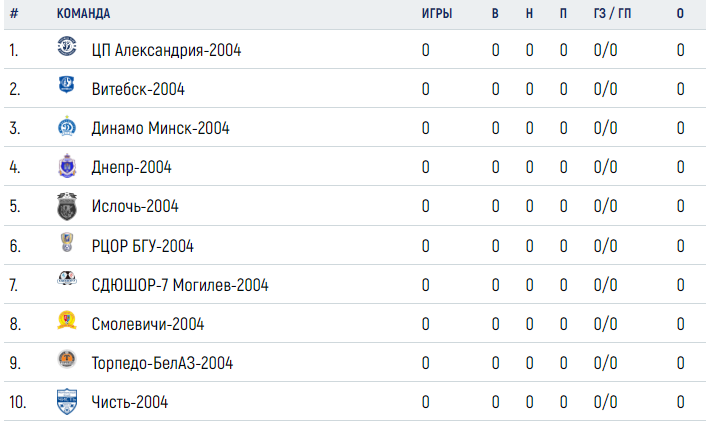Open the ЦП Александрия-2004 team page

(x=166, y=50)
